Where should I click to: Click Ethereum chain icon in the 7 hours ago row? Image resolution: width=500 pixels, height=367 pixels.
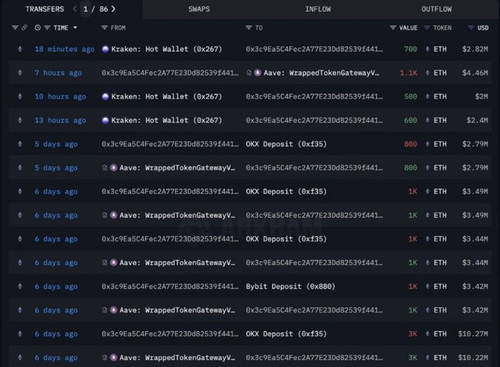(x=20, y=73)
